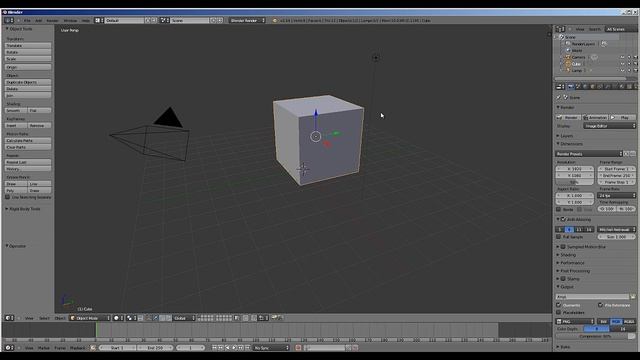The height and width of the screenshot is (360, 640).
Task: Toggle the Stamp checkbox
Action: (563, 279)
